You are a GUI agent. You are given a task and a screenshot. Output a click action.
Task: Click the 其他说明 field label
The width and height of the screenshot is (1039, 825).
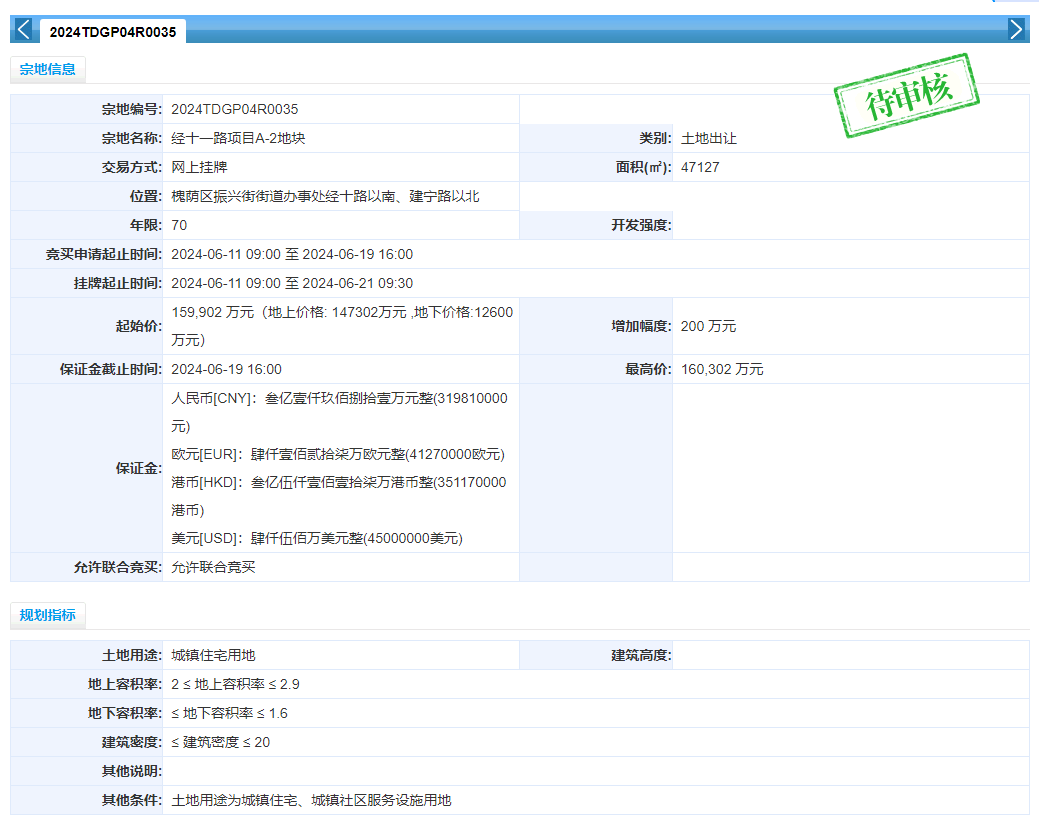[x=131, y=771]
